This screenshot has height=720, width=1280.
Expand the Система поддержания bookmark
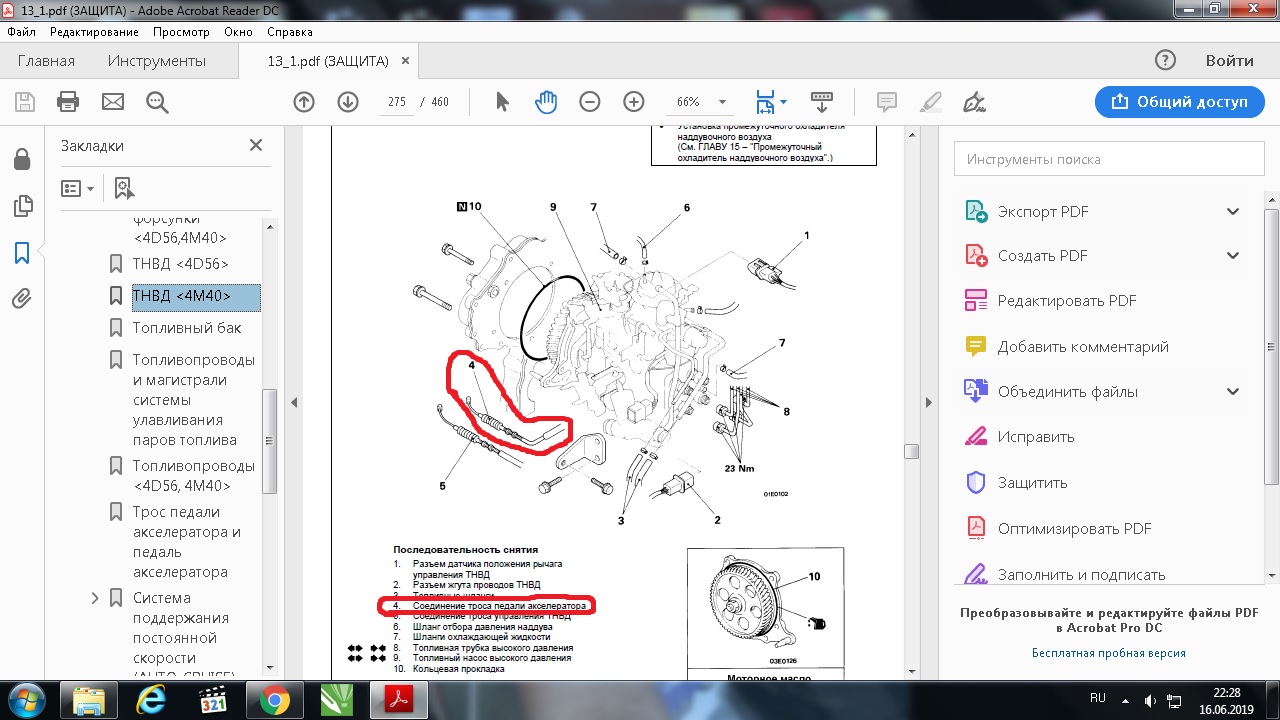(x=96, y=598)
